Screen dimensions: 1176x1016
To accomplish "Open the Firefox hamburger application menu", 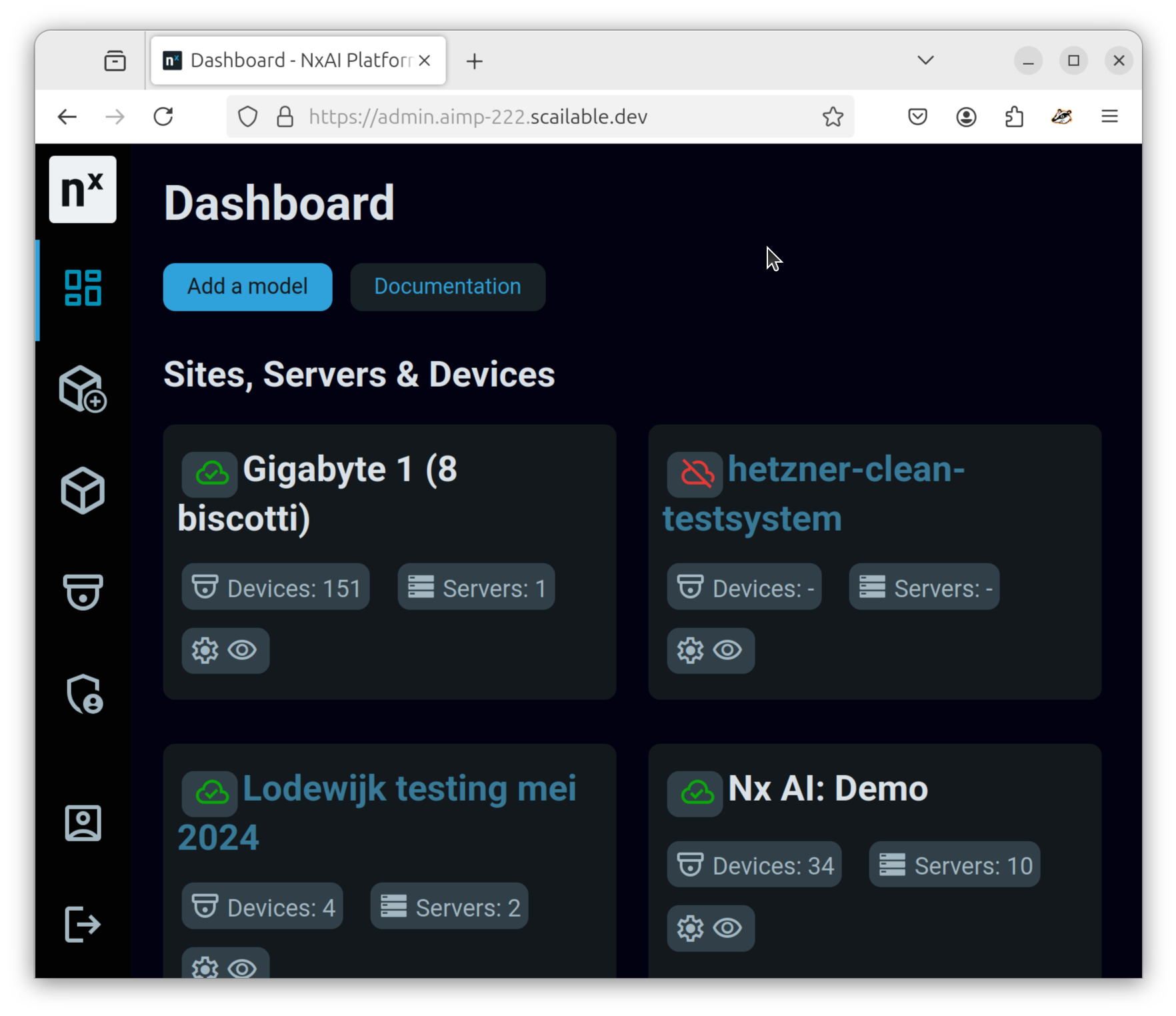I will pyautogui.click(x=1109, y=117).
